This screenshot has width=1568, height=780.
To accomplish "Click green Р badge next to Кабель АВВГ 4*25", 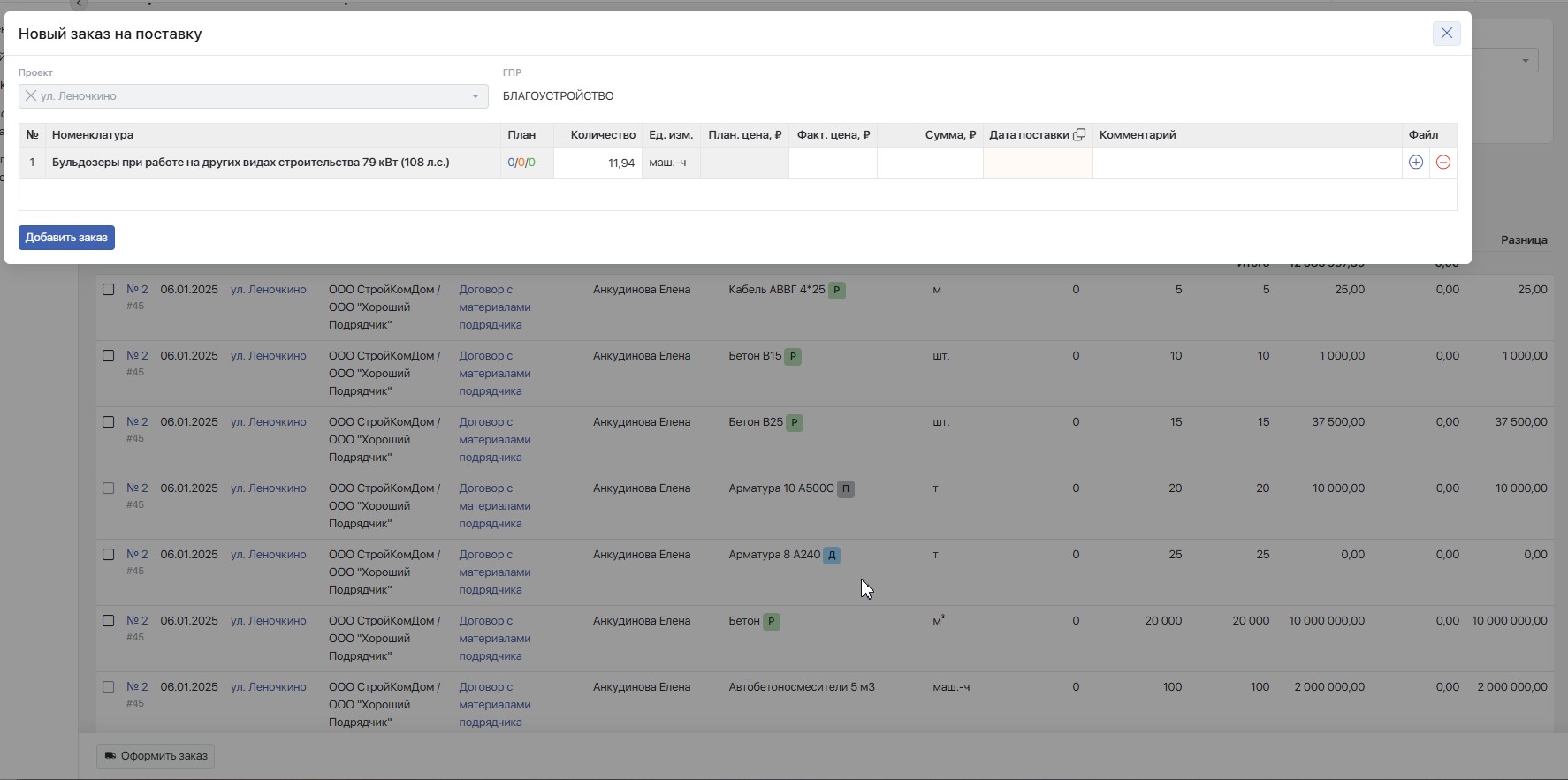I will click(837, 290).
